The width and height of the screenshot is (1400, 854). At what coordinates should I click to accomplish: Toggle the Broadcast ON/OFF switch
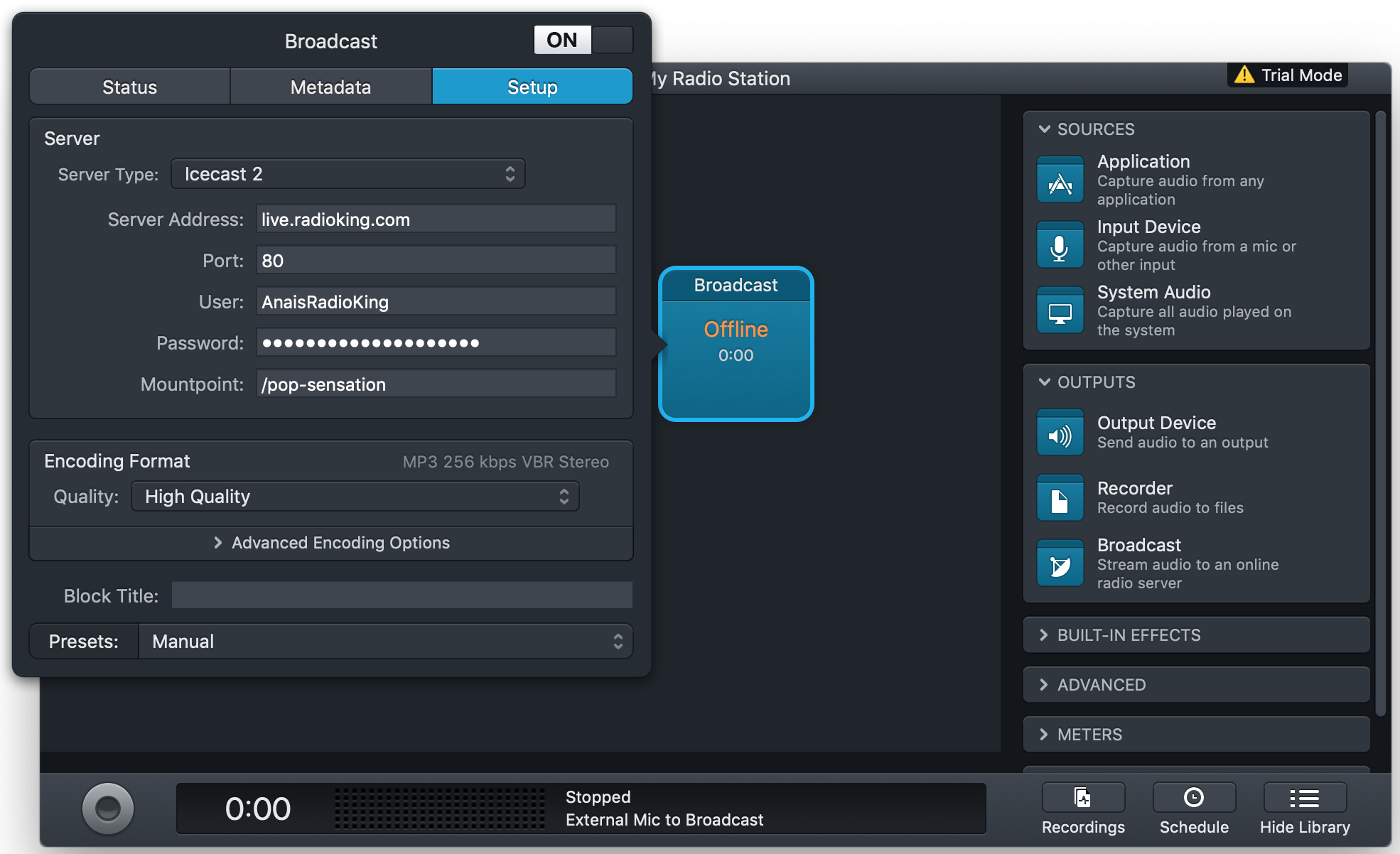(x=583, y=40)
